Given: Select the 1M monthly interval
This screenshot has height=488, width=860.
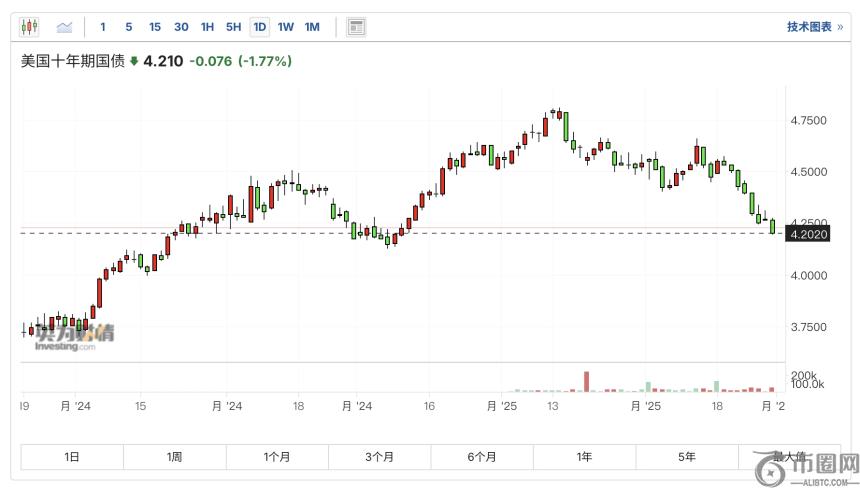Looking at the screenshot, I should [312, 27].
